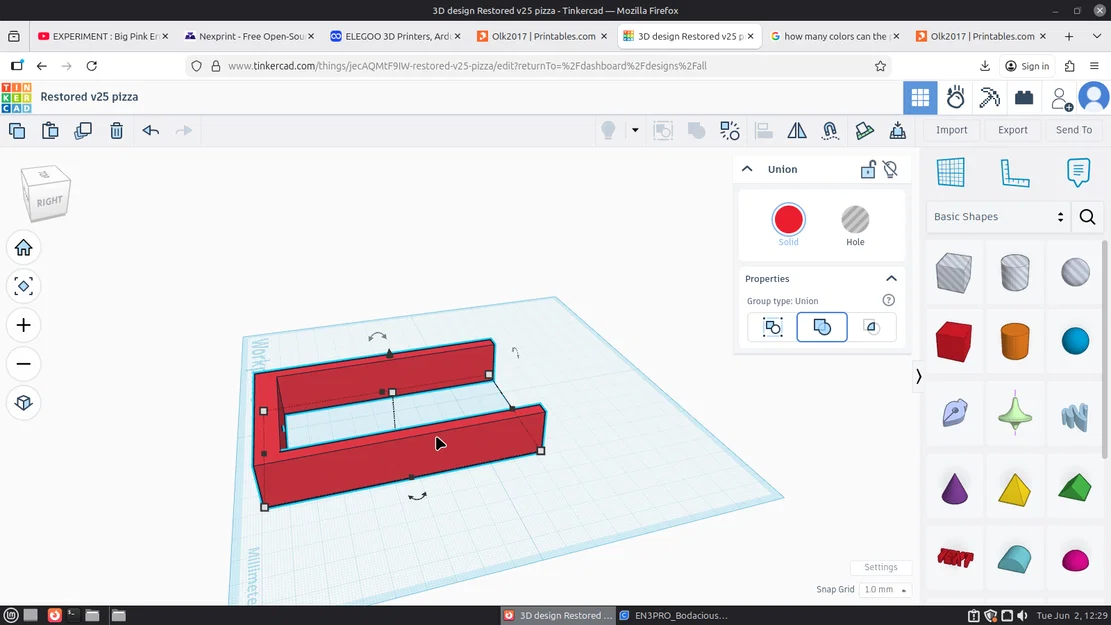Image resolution: width=1111 pixels, height=625 pixels.
Task: Click the Drop to workplane icon
Action: [x=898, y=130]
